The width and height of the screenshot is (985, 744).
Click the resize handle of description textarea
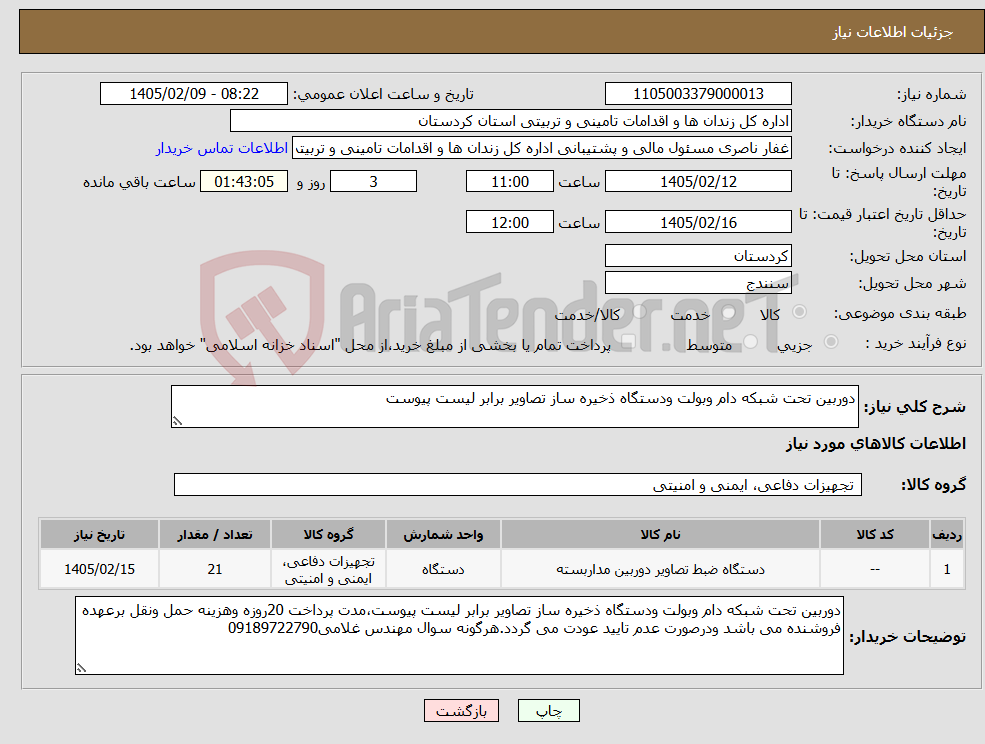click(x=177, y=422)
